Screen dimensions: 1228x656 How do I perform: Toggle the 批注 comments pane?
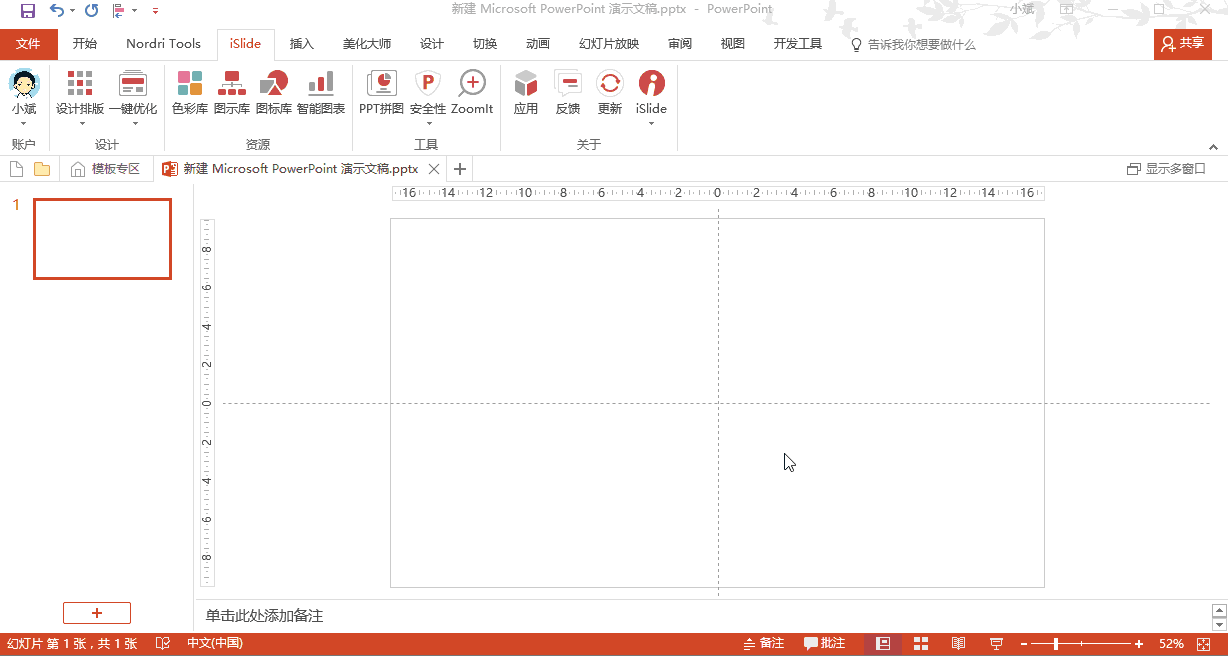click(x=824, y=643)
